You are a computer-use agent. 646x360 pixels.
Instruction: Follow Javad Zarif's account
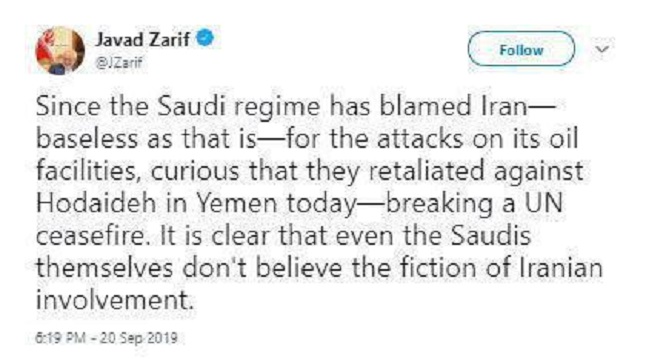coord(521,49)
